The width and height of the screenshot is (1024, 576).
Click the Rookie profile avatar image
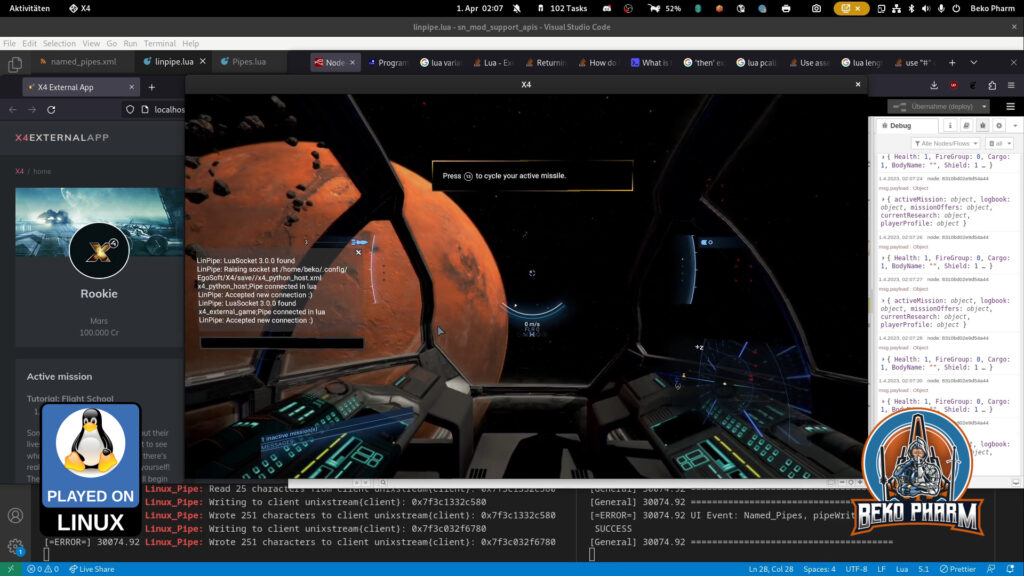coord(99,251)
